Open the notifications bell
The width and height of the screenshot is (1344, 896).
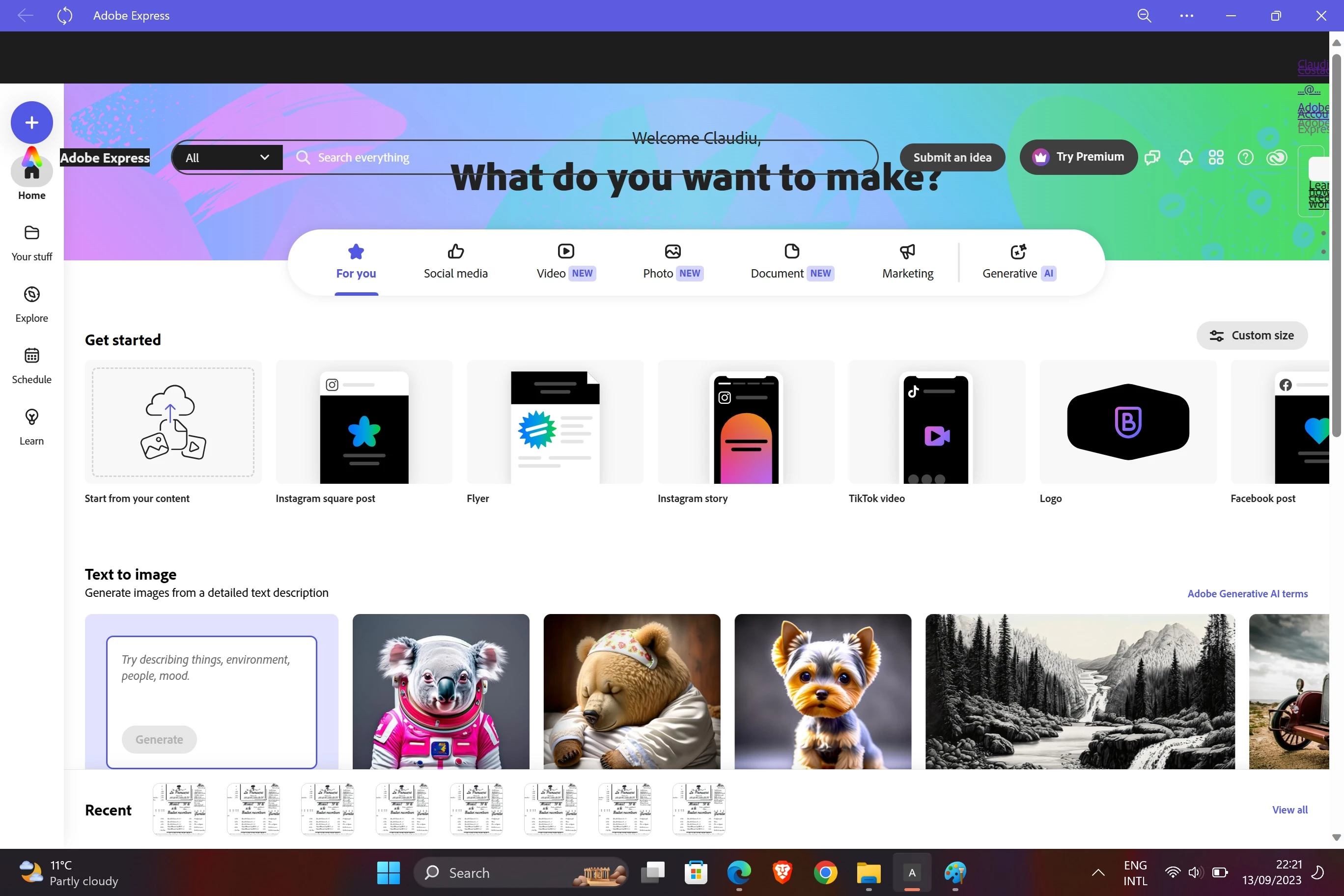click(1185, 157)
